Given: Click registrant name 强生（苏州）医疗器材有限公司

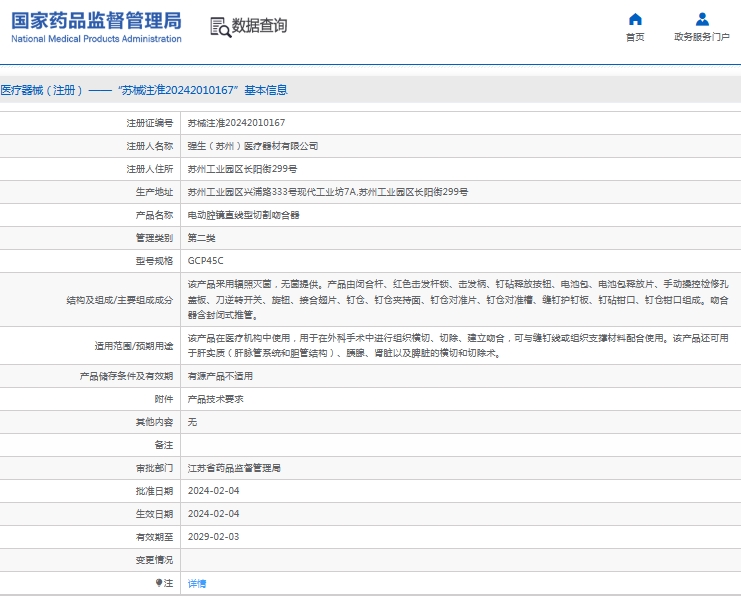Looking at the screenshot, I should (253, 146).
